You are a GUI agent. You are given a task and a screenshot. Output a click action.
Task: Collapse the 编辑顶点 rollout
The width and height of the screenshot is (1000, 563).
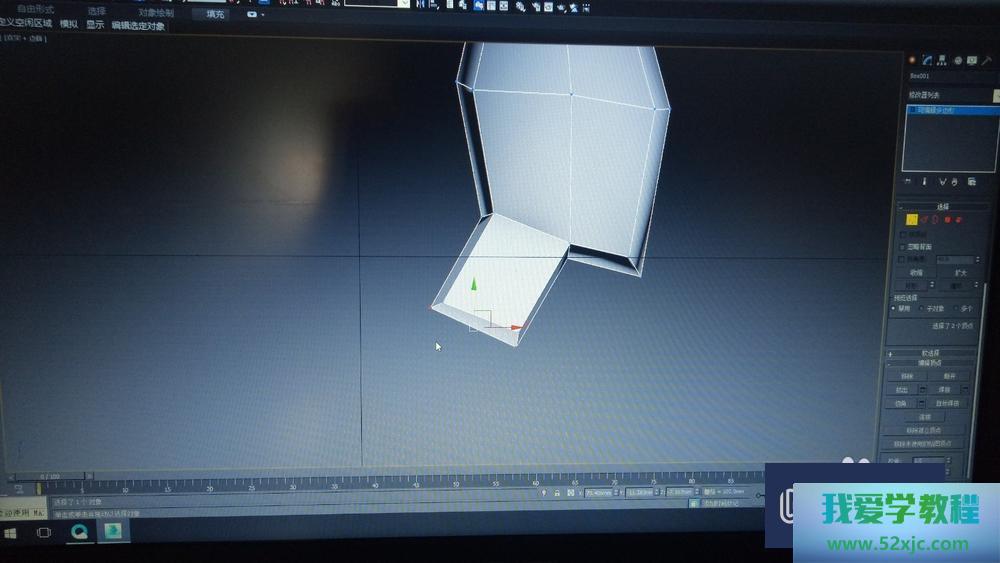929,363
